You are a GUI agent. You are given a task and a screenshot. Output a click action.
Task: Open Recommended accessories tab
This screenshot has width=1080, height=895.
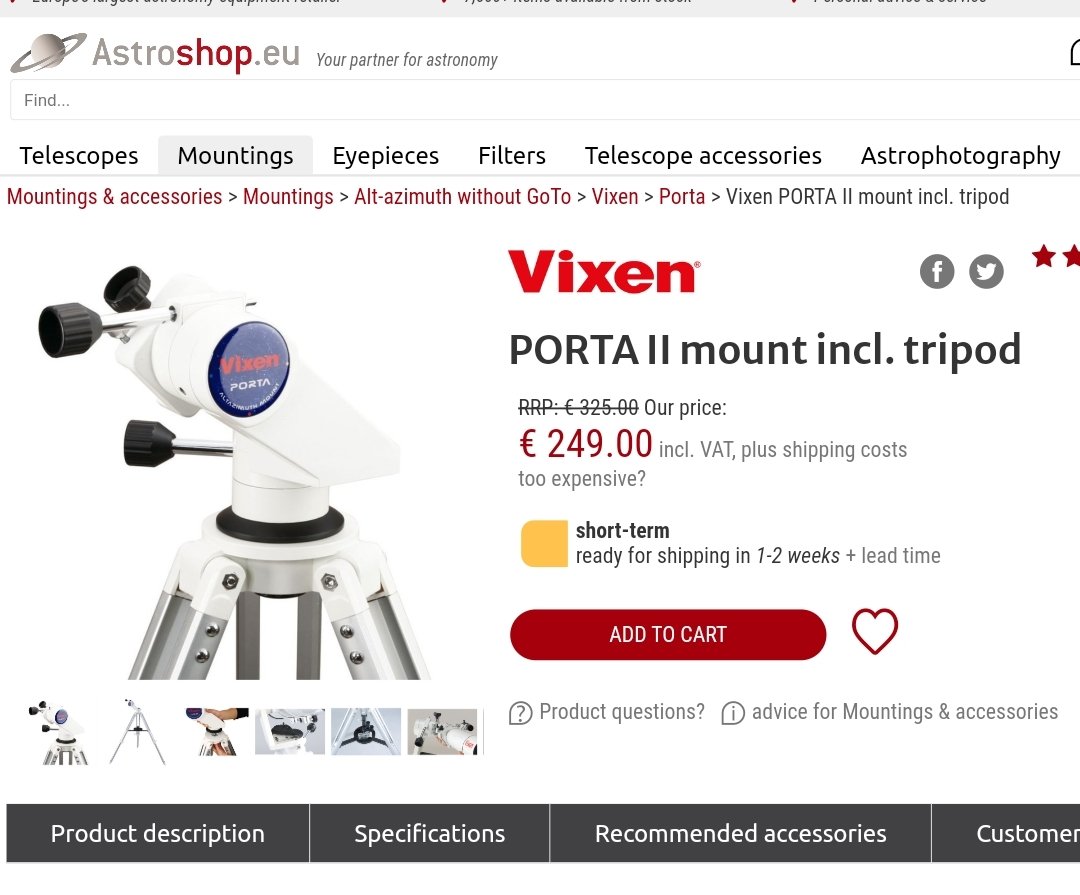pyautogui.click(x=740, y=834)
